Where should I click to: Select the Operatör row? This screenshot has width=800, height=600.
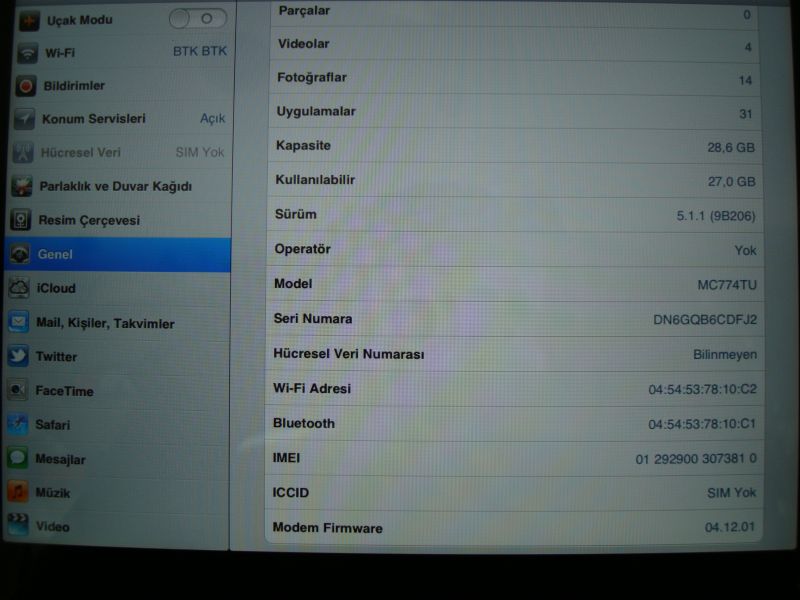(x=515, y=249)
